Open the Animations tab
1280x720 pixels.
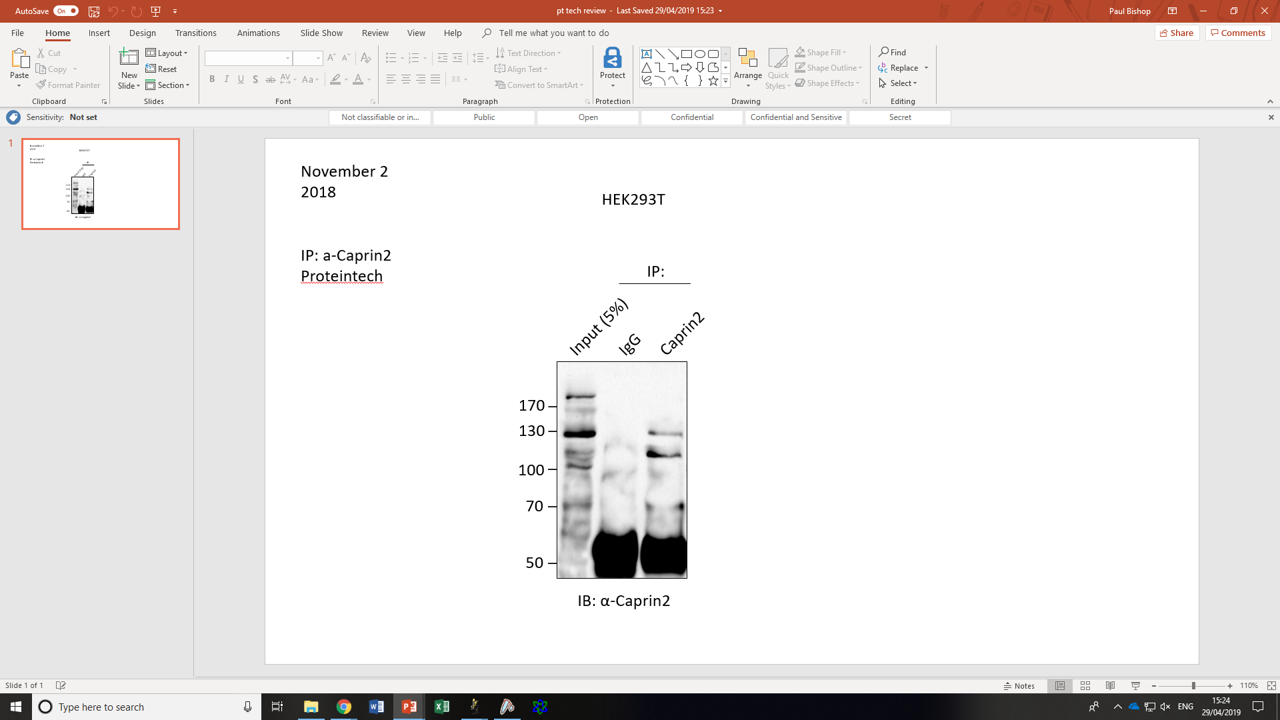tap(258, 33)
